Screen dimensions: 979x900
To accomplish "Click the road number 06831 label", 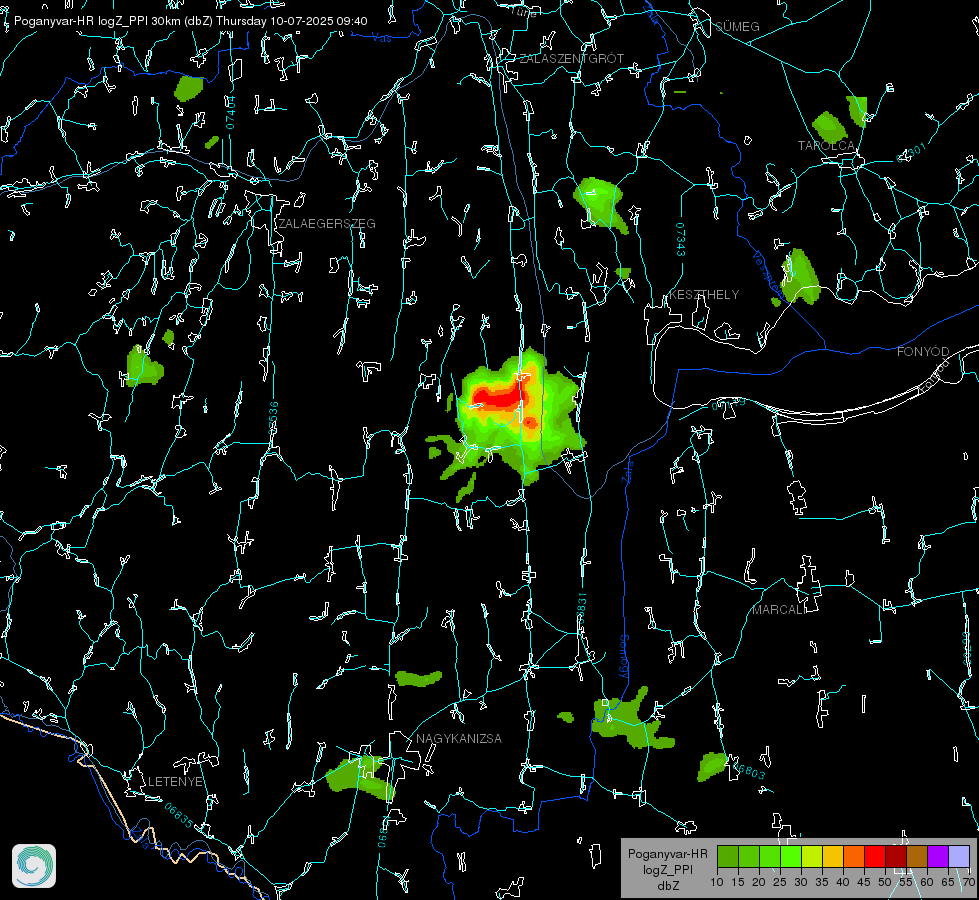I will [x=581, y=610].
